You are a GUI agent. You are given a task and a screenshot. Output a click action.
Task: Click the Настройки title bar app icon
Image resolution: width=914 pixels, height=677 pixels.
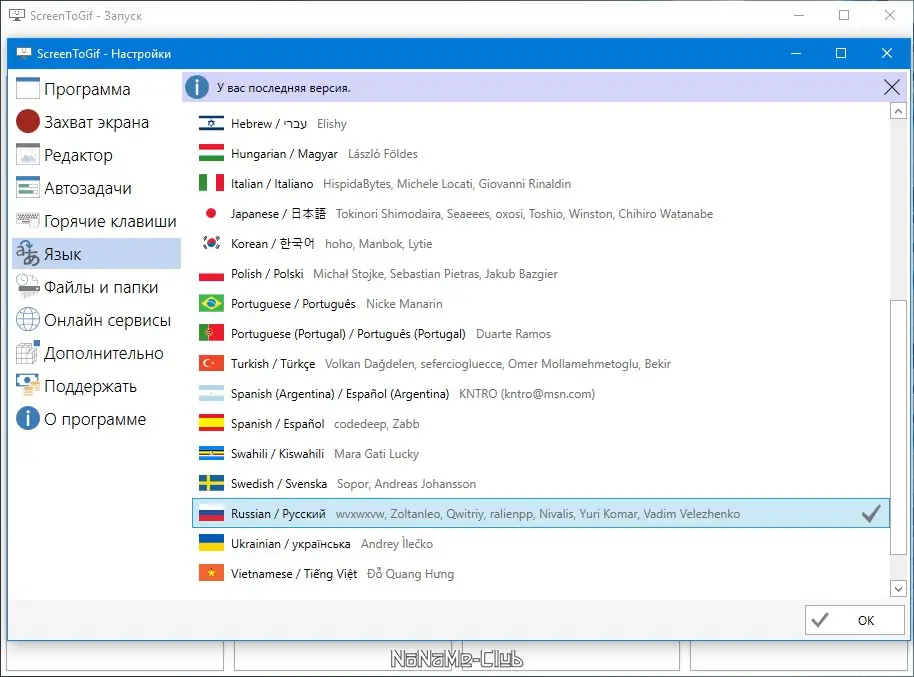(x=23, y=54)
